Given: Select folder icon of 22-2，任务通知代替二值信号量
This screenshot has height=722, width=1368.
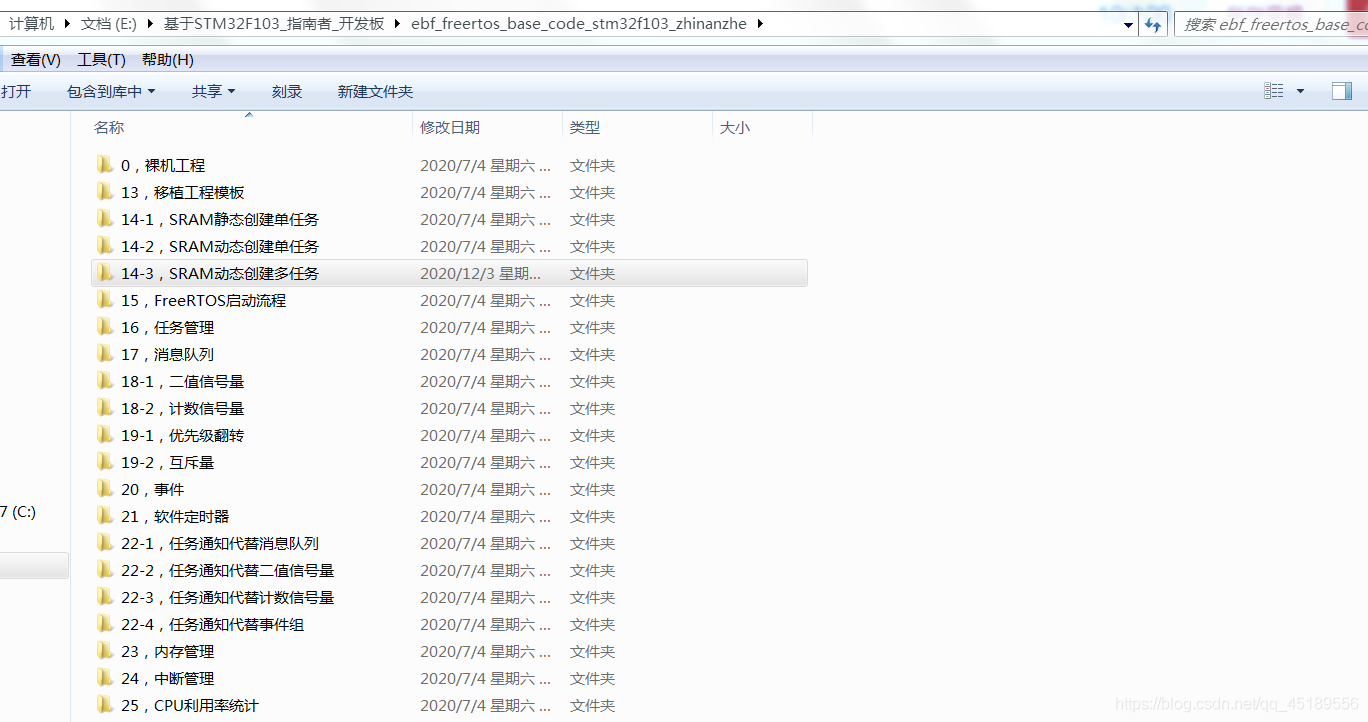Looking at the screenshot, I should point(105,570).
